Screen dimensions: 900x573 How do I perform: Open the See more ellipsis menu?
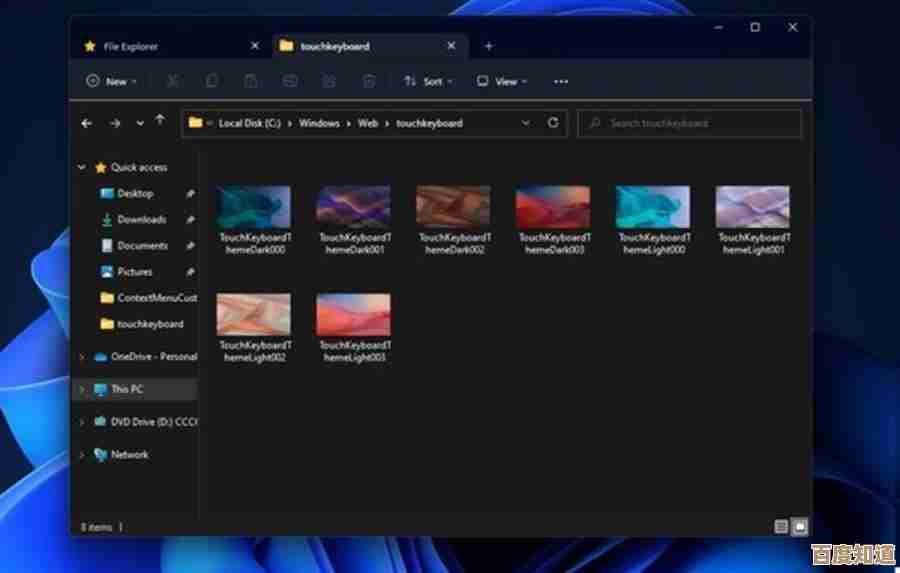(561, 81)
